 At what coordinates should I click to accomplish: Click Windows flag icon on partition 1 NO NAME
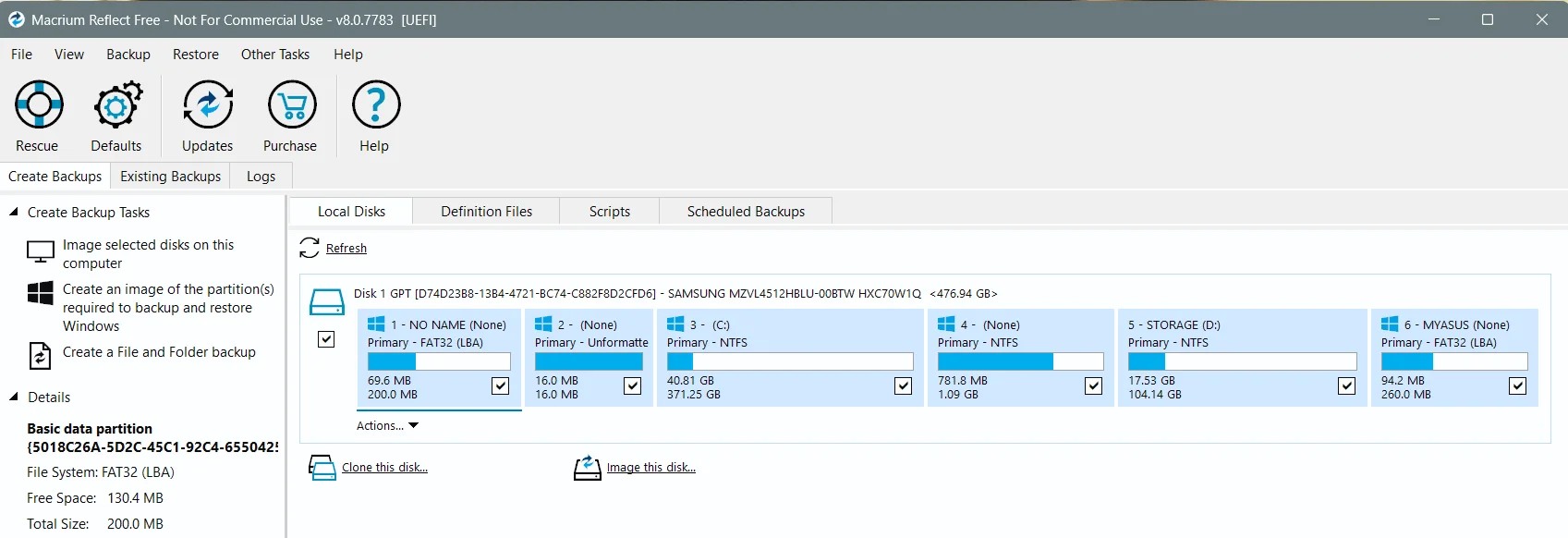pyautogui.click(x=376, y=324)
